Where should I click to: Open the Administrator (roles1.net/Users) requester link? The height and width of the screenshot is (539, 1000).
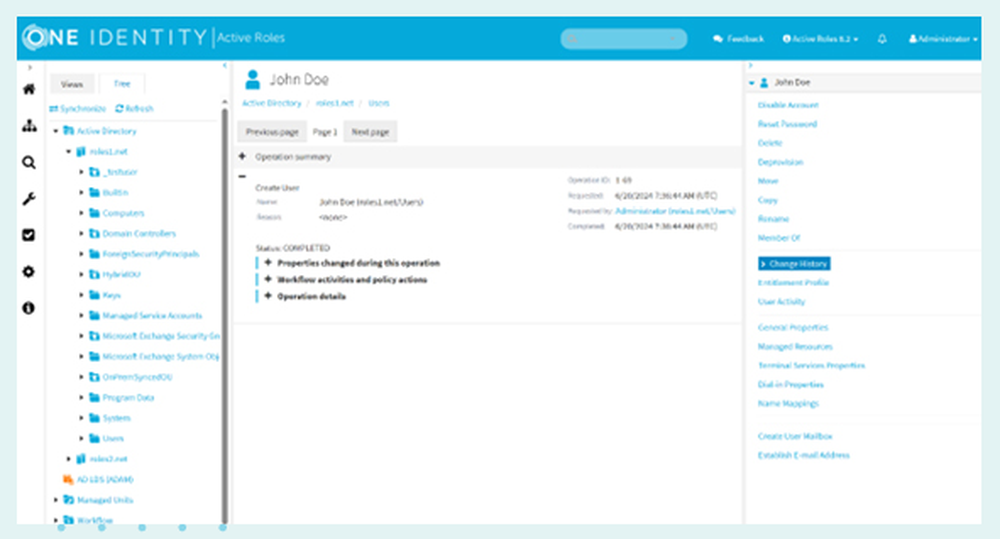[675, 210]
